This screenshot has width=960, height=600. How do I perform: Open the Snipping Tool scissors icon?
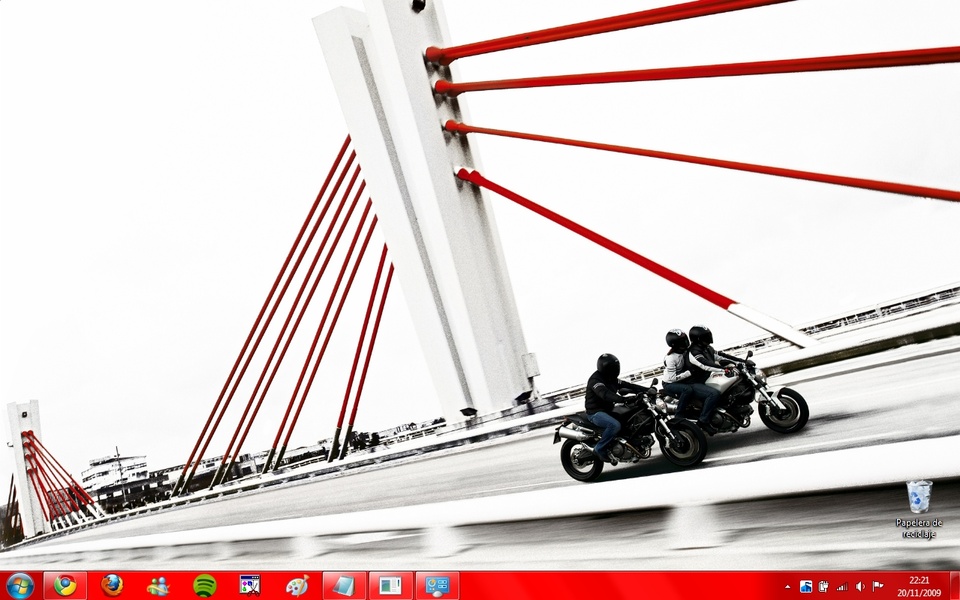tap(250, 585)
